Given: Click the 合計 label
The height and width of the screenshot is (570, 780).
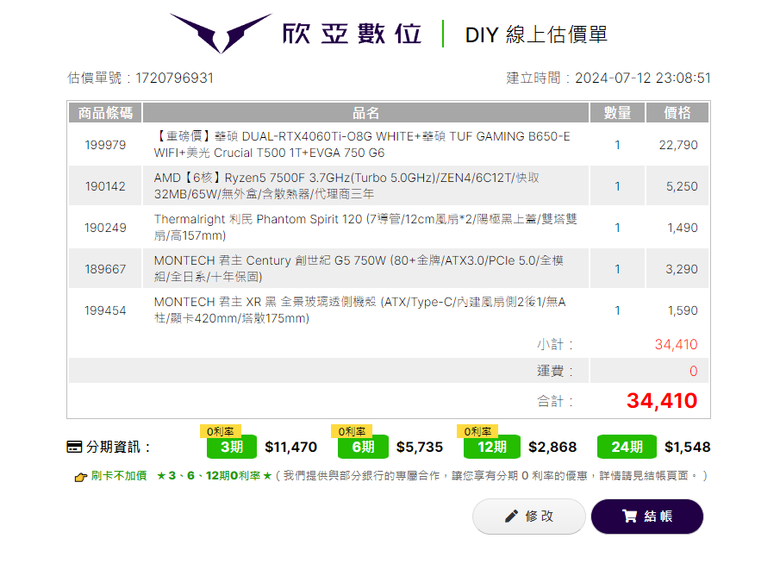Looking at the screenshot, I should pyautogui.click(x=556, y=401).
